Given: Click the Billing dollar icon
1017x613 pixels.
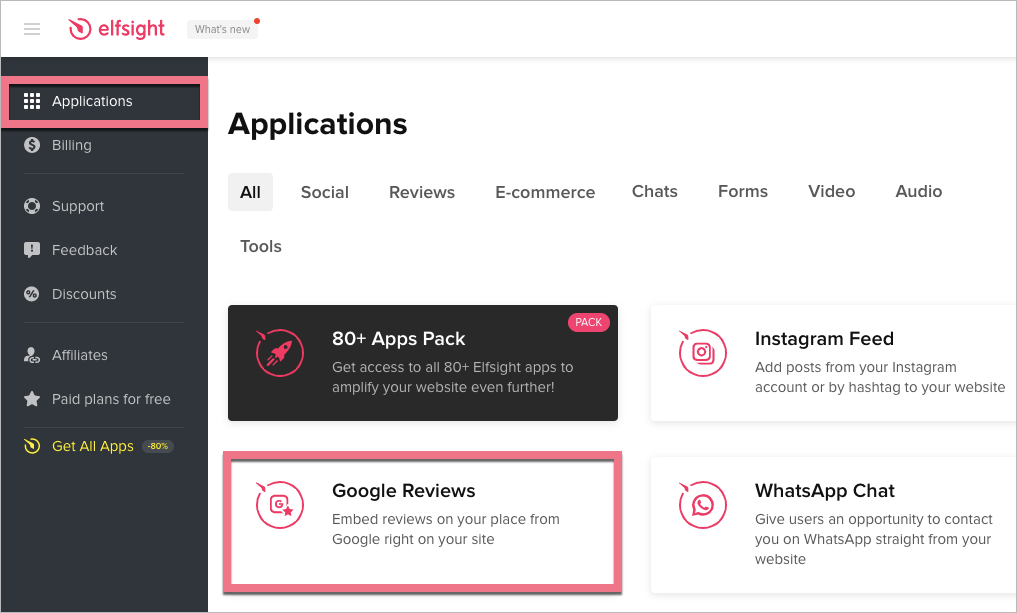Looking at the screenshot, I should click(x=32, y=145).
